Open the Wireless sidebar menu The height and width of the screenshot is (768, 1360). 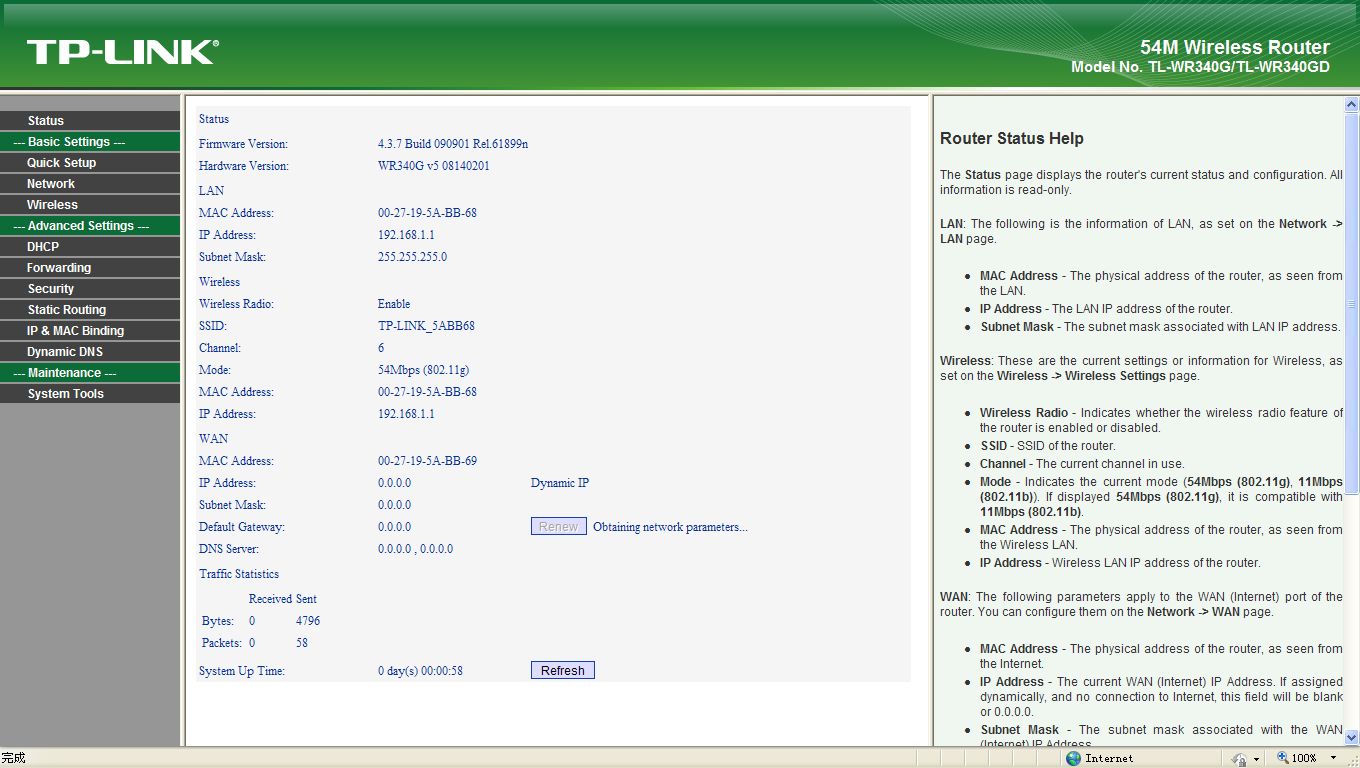click(90, 204)
